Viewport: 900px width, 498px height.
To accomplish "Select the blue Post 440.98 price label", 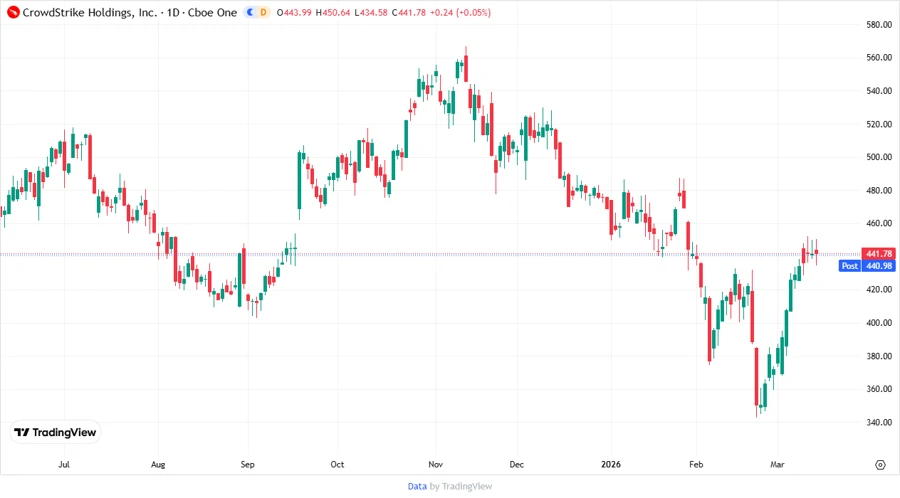I will [x=867, y=266].
